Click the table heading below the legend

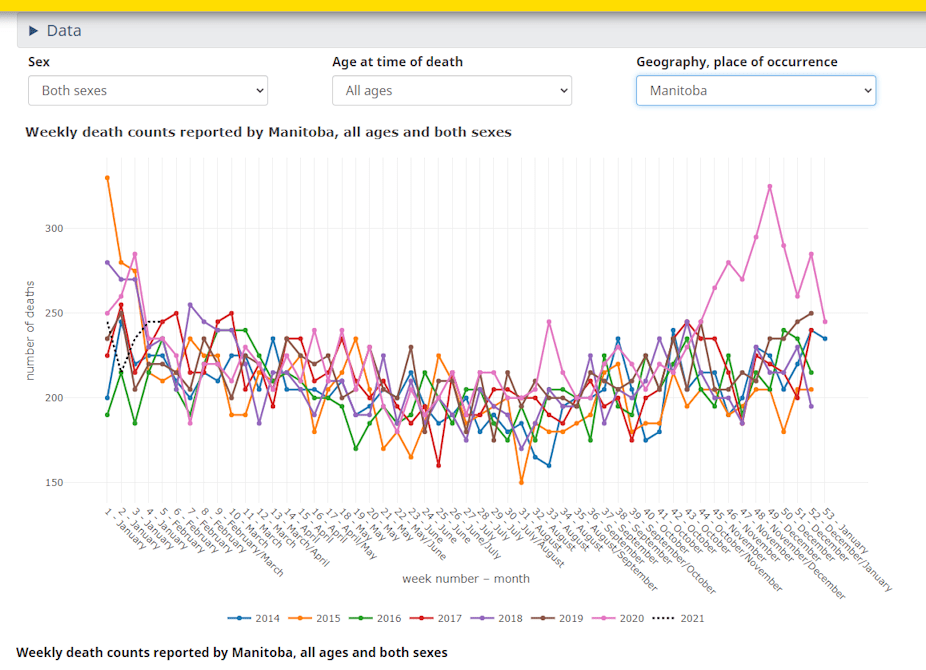[232, 652]
